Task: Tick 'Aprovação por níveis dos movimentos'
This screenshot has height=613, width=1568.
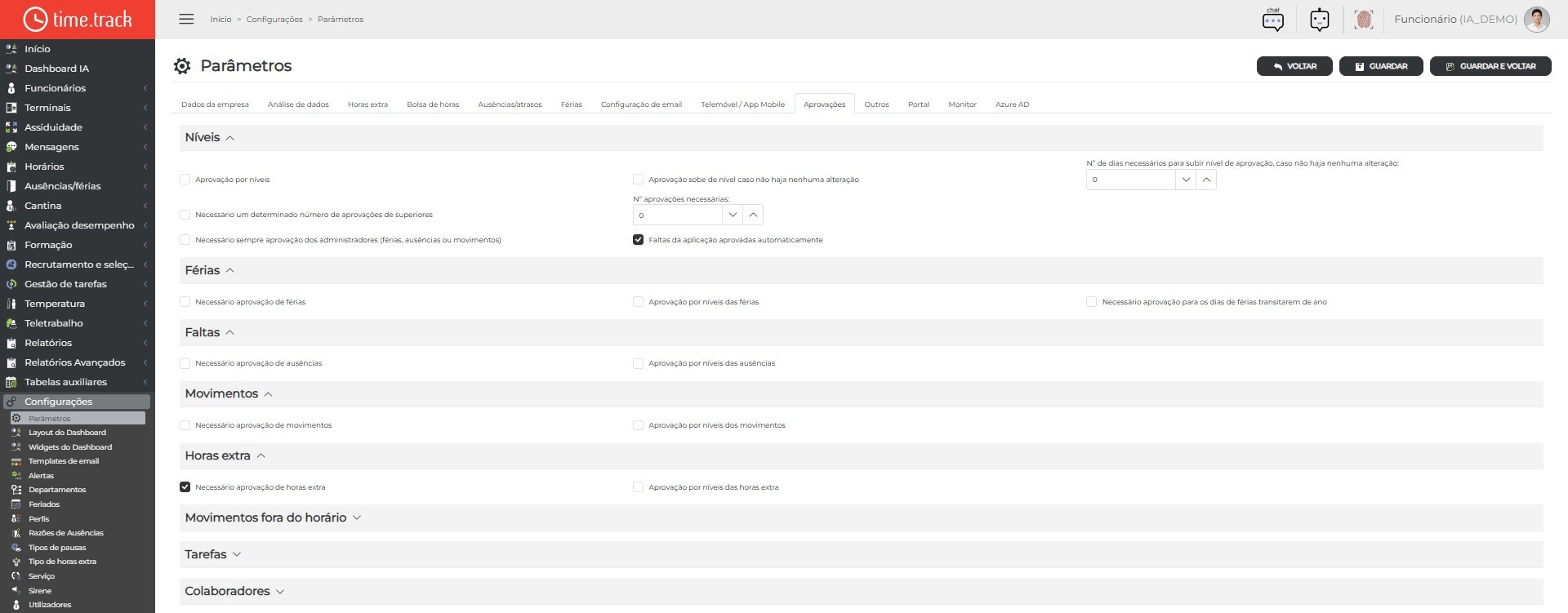Action: pos(638,425)
